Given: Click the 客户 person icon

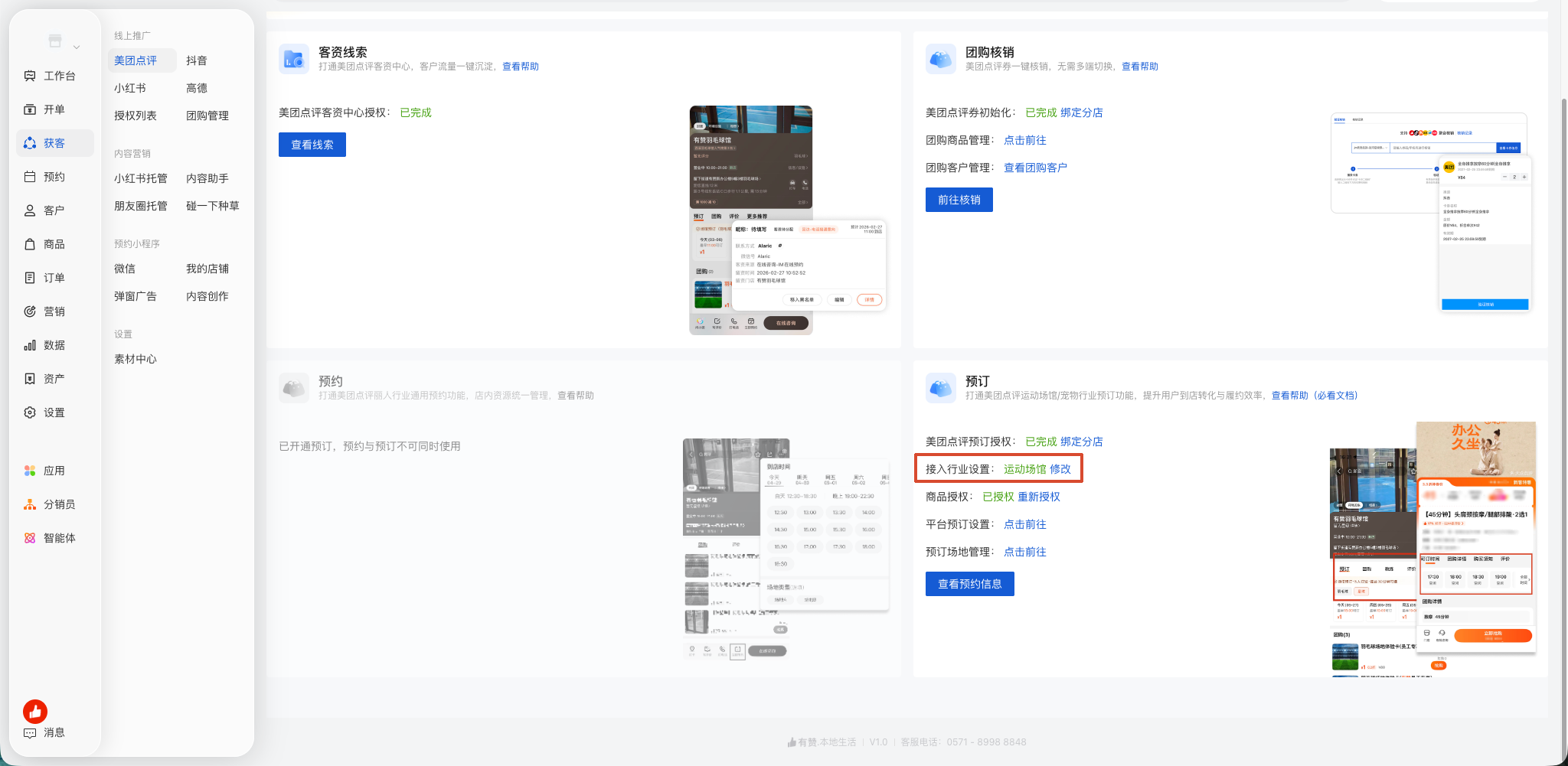Looking at the screenshot, I should (x=30, y=210).
